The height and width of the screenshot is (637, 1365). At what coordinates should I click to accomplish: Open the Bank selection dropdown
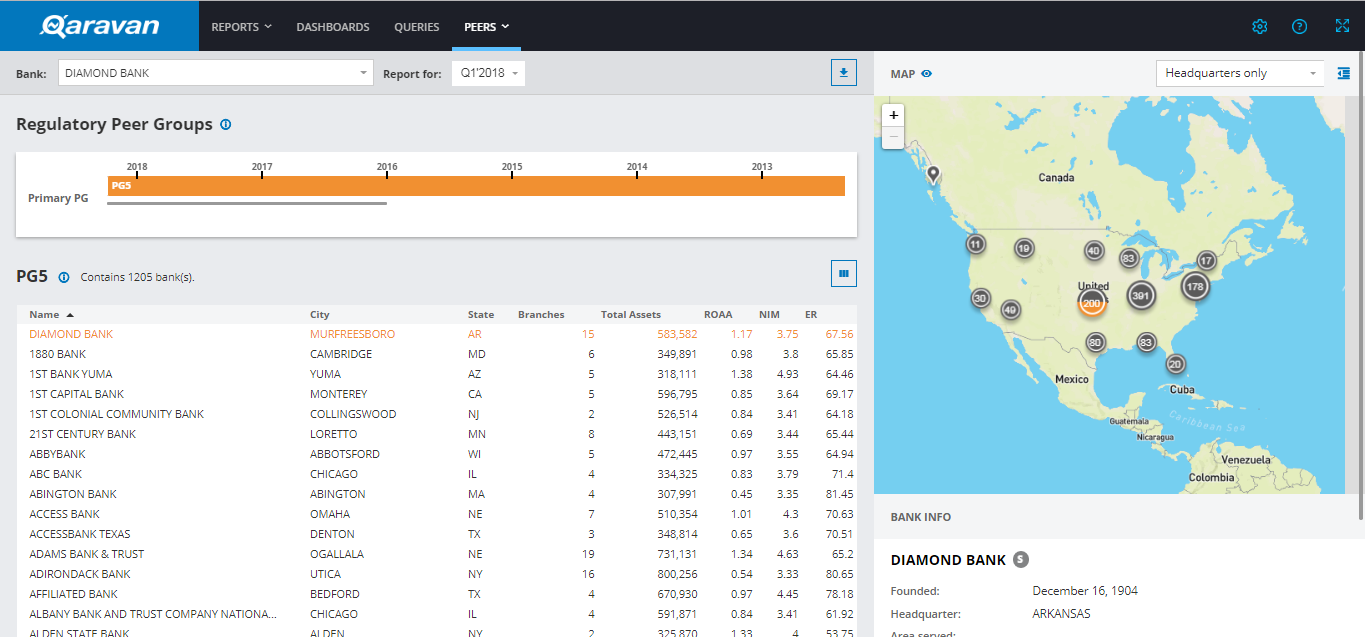[216, 73]
